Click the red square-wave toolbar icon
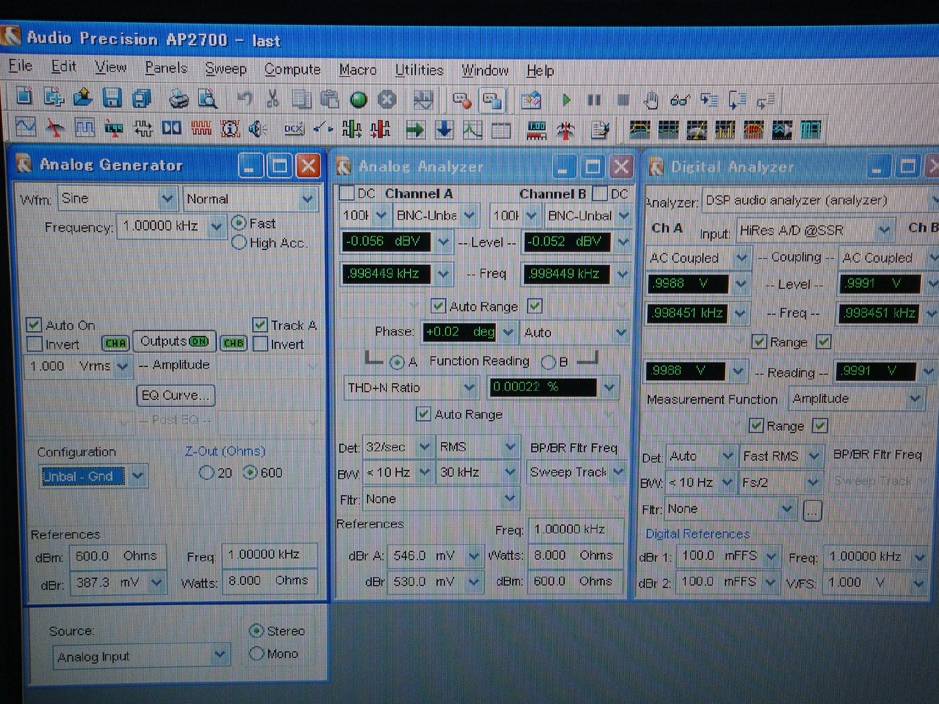This screenshot has height=704, width=939. [x=201, y=128]
